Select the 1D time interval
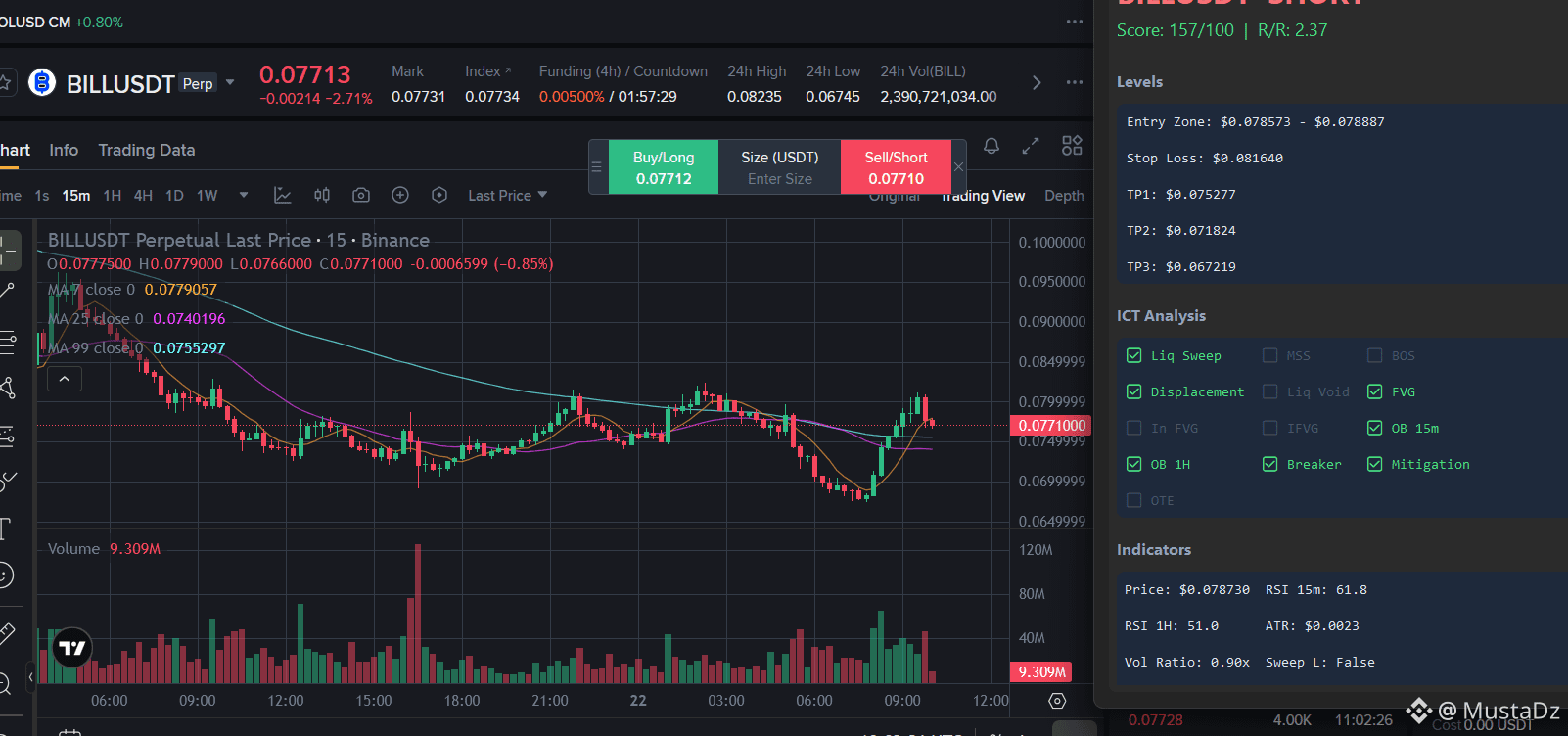The width and height of the screenshot is (1568, 736). click(x=174, y=196)
